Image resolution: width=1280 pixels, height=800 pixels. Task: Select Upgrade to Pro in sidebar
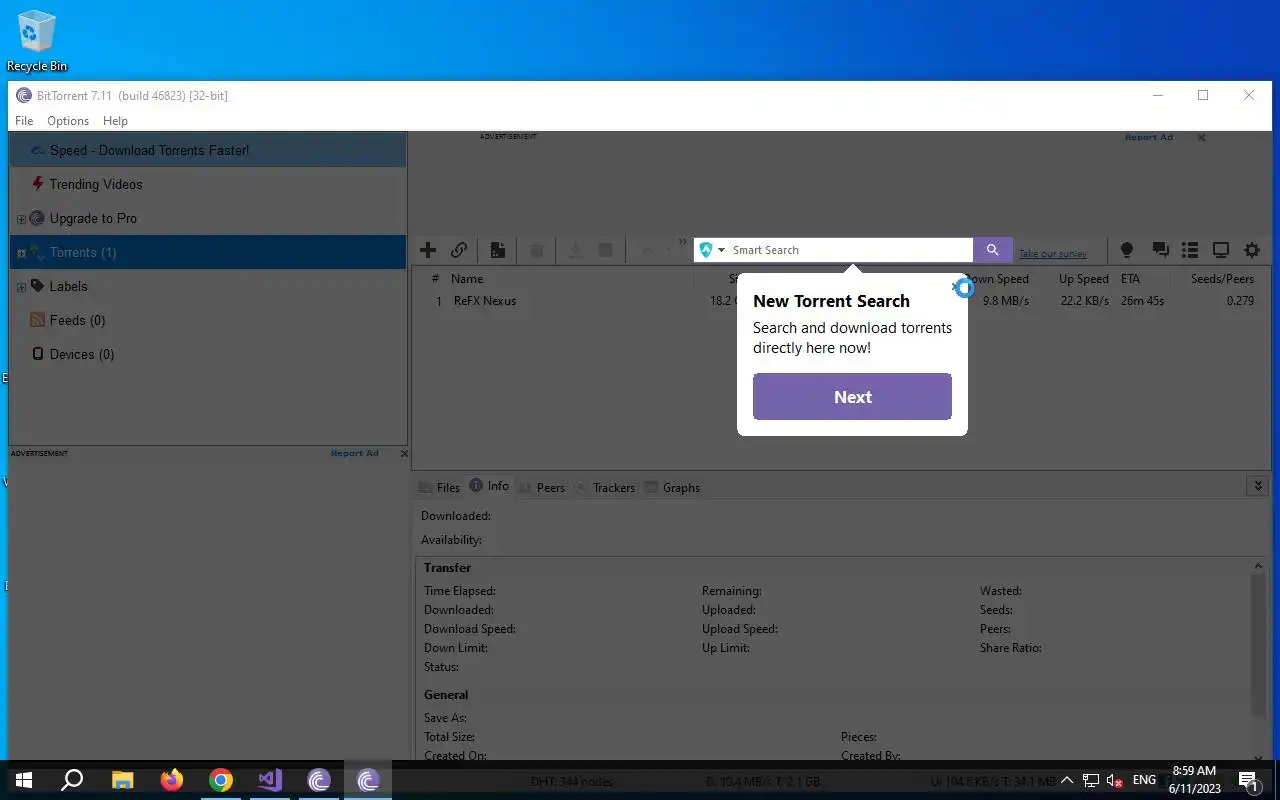pyautogui.click(x=93, y=218)
